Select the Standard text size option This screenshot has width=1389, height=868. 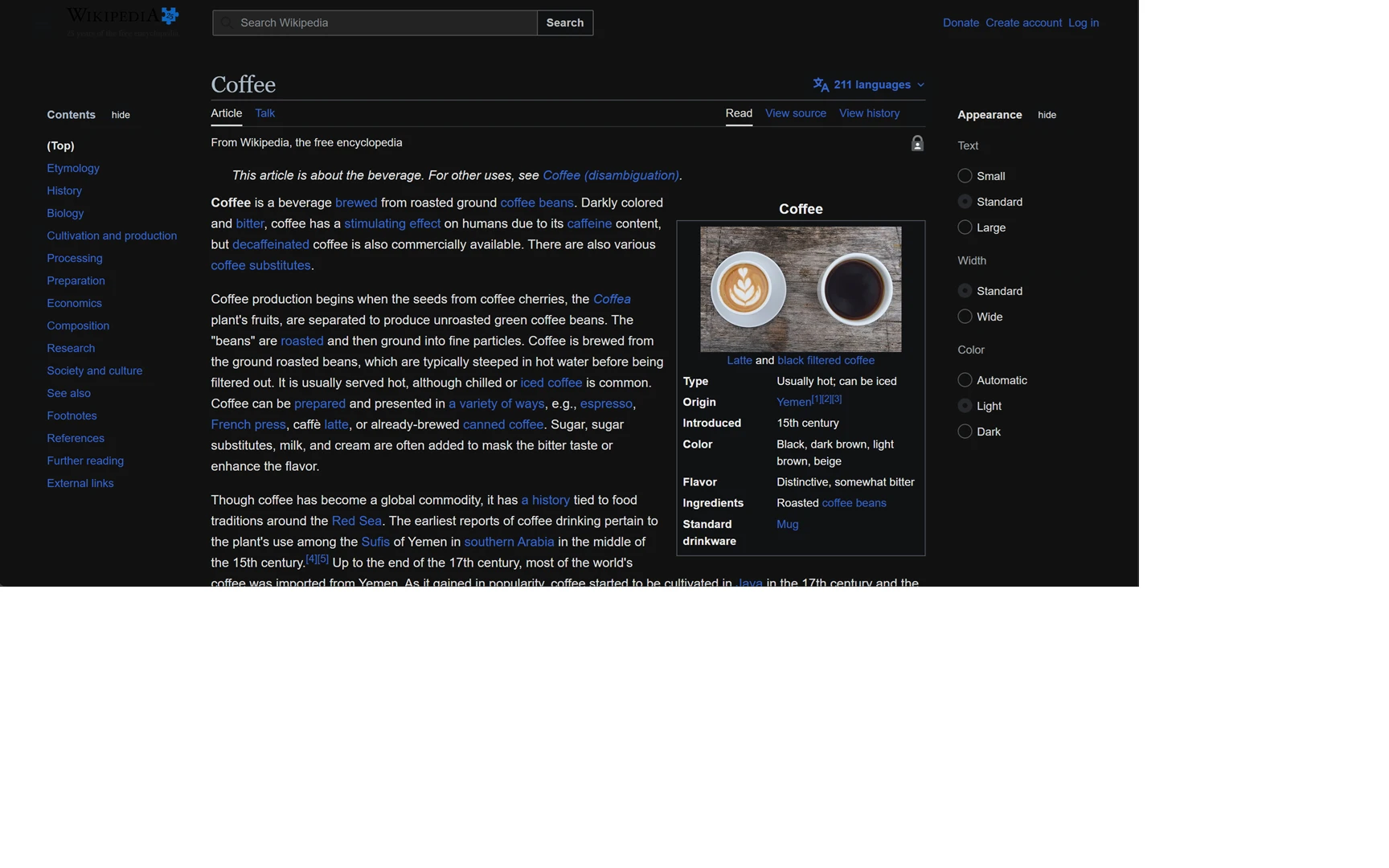tap(965, 202)
